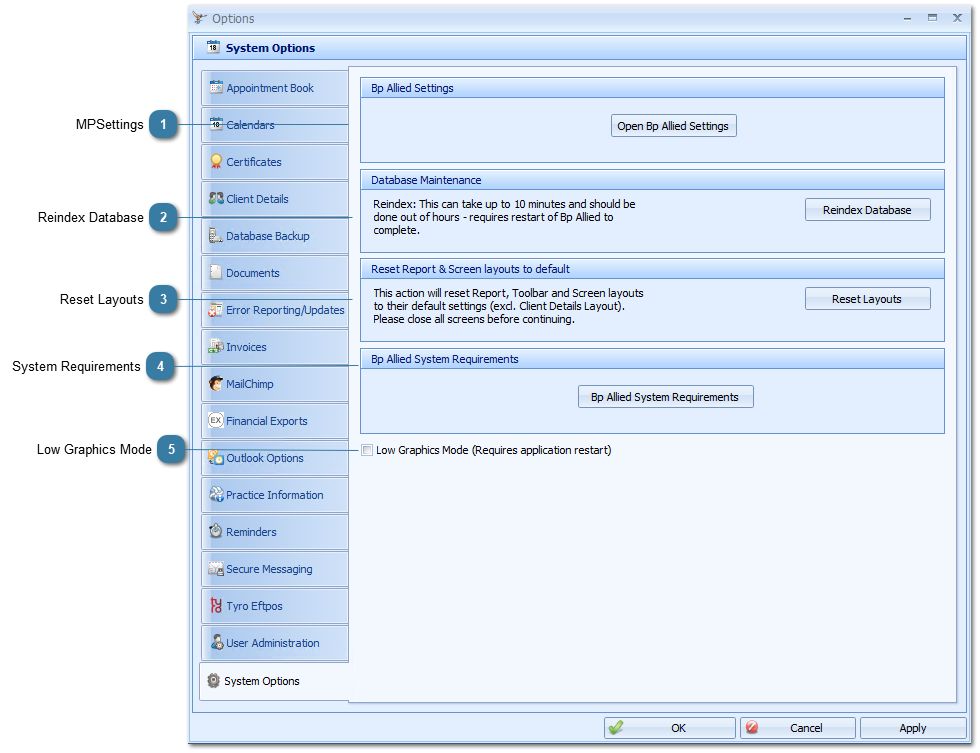Click Bp Allied System Requirements group header

(x=652, y=359)
